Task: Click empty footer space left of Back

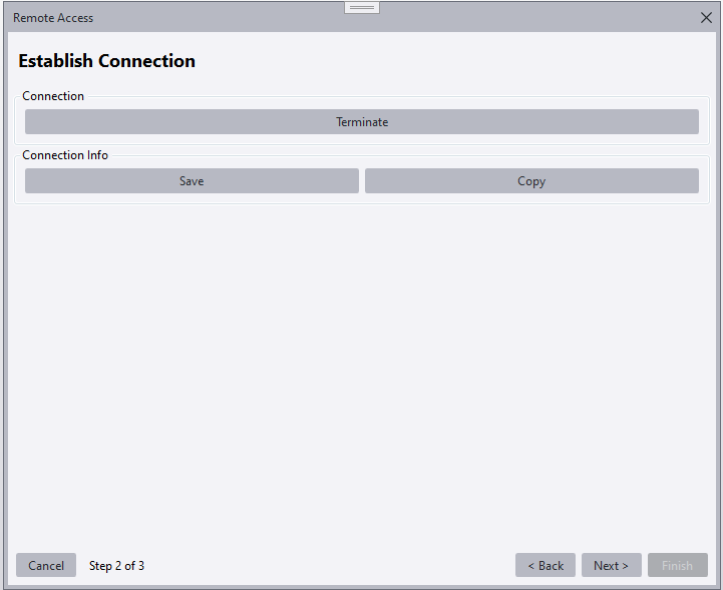Action: [330, 565]
